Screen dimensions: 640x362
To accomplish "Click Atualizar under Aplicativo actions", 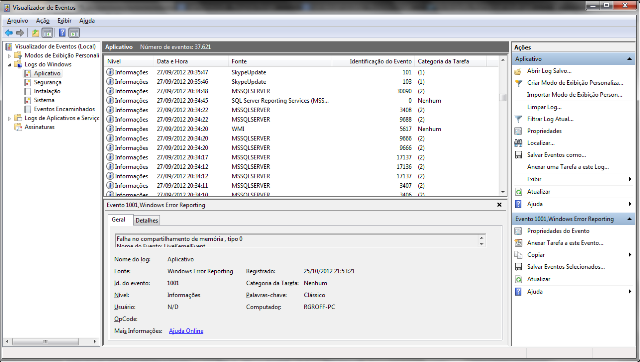I will click(x=538, y=192).
